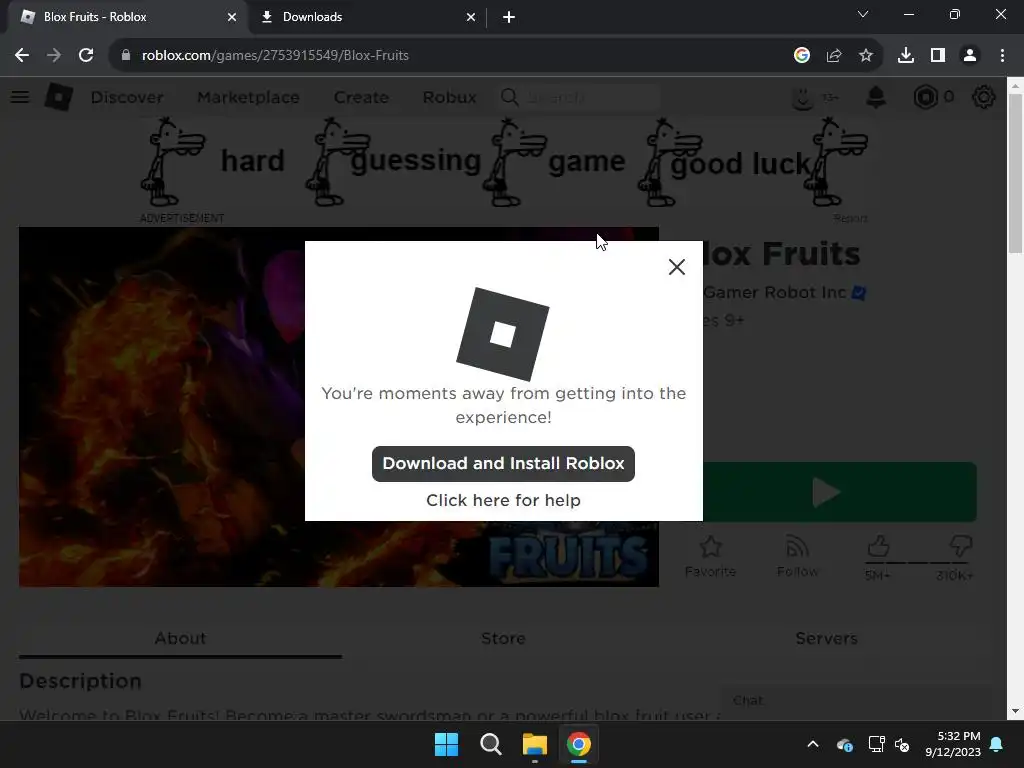Click the muted volume tray icon

903,744
